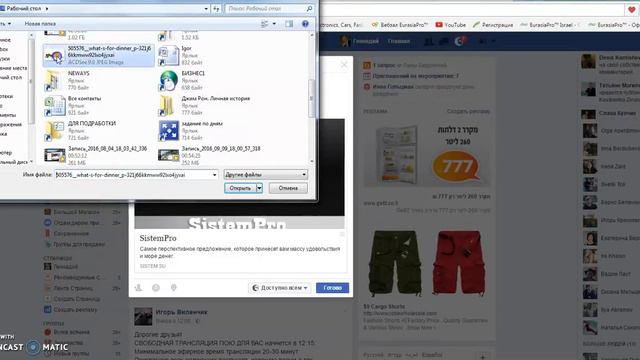Click the 'Отмена' button
This screenshot has width=640, height=360.
[x=288, y=188]
